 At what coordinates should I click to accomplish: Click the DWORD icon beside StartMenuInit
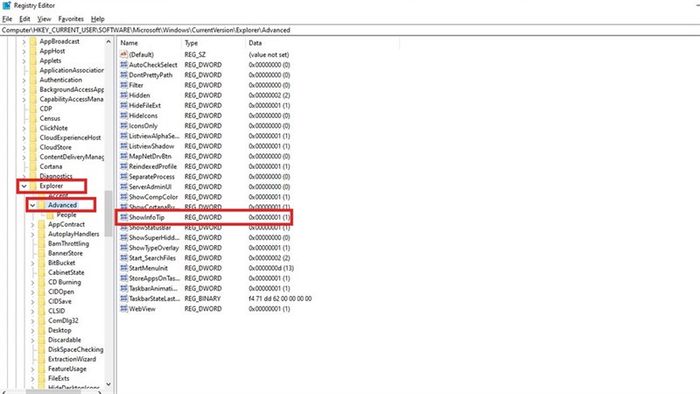pyautogui.click(x=124, y=268)
